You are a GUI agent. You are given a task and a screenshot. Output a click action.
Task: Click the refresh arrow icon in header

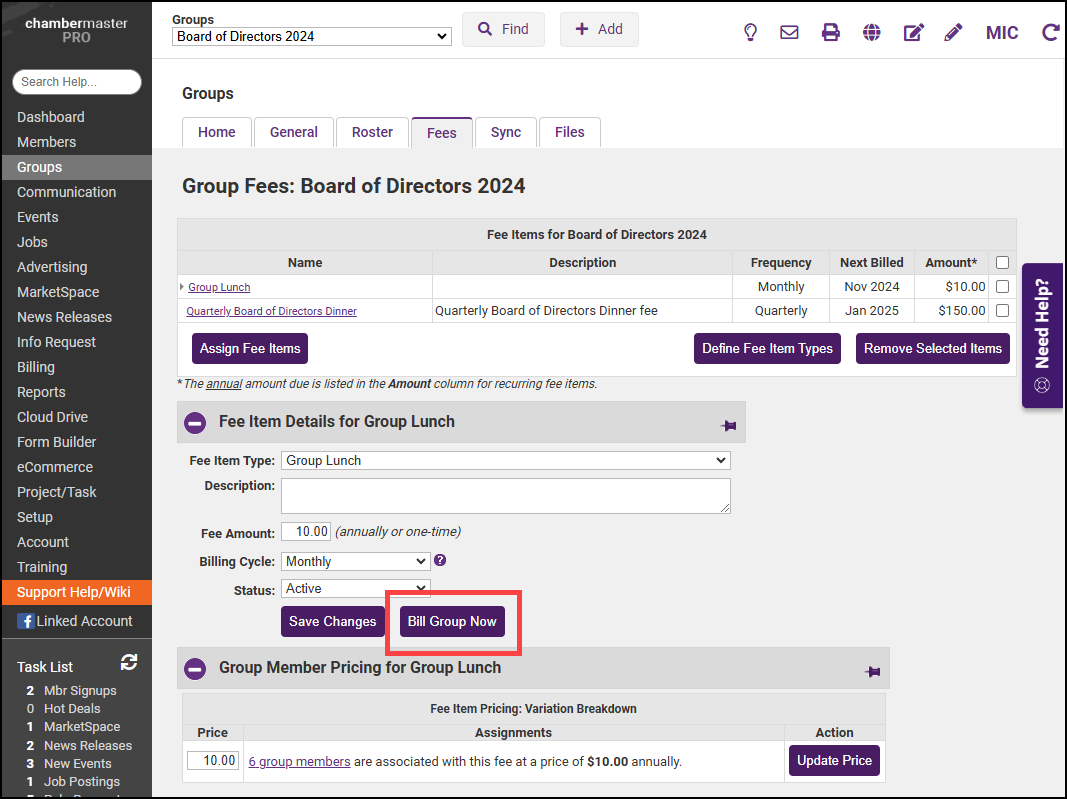point(1050,32)
